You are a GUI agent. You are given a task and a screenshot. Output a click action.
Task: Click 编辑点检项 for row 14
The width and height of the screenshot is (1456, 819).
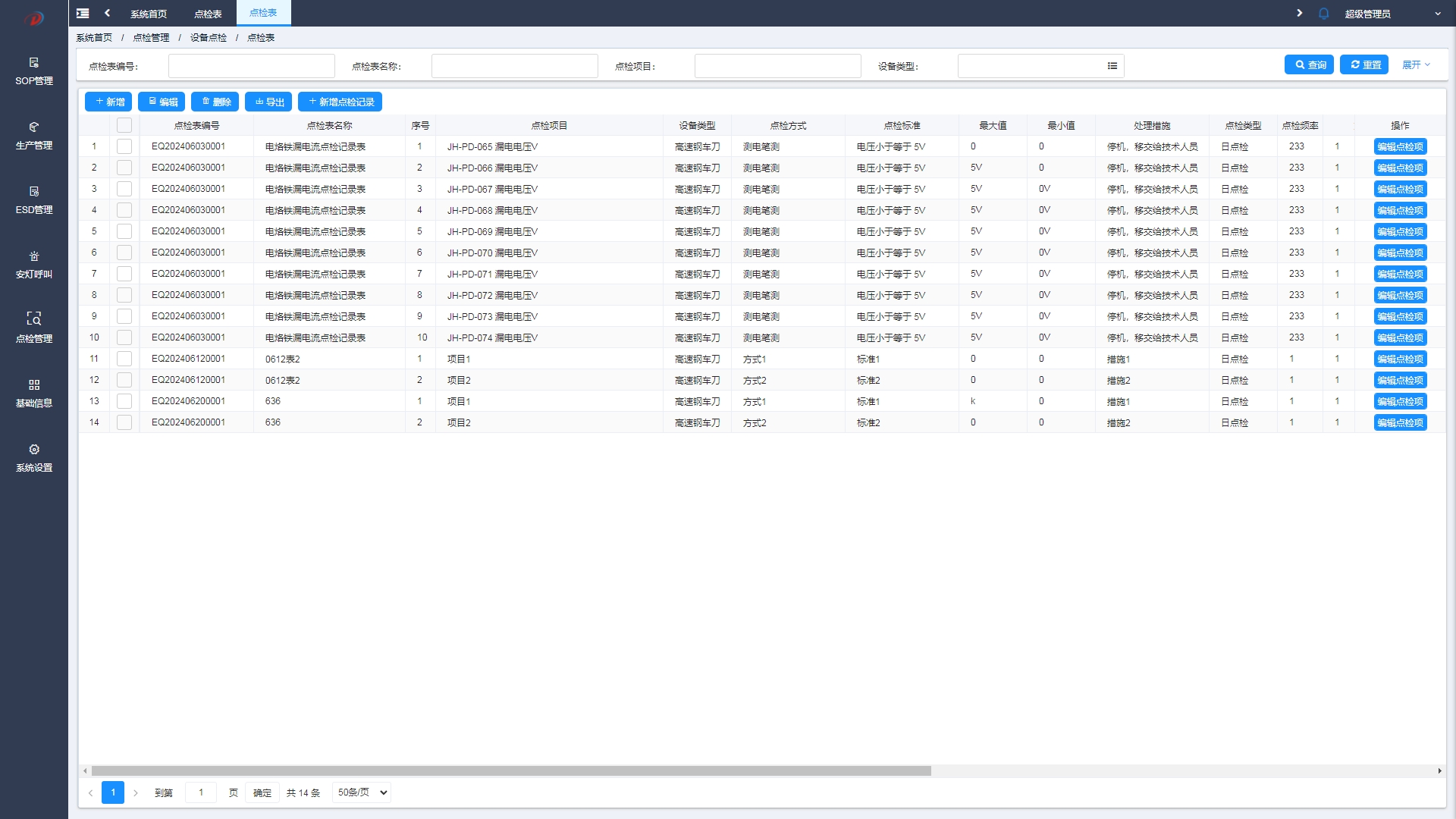click(1400, 422)
